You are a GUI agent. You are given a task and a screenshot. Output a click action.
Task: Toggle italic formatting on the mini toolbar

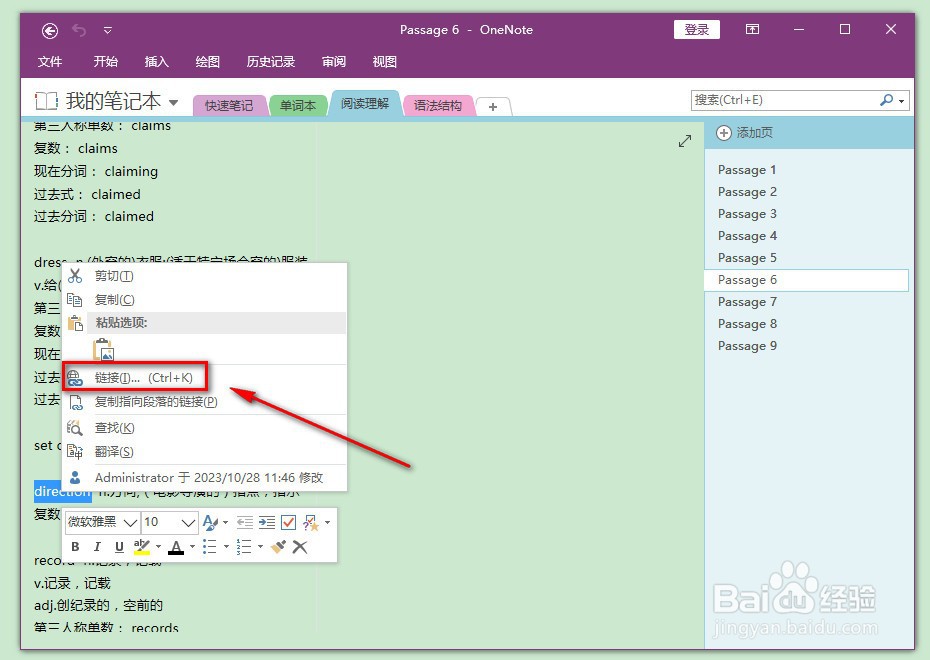97,546
